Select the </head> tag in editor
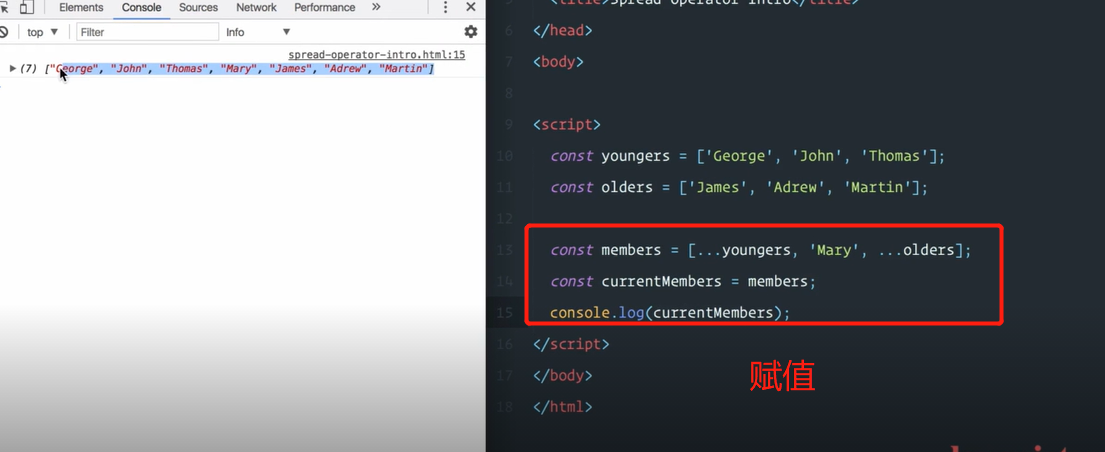Image resolution: width=1105 pixels, height=452 pixels. click(563, 30)
